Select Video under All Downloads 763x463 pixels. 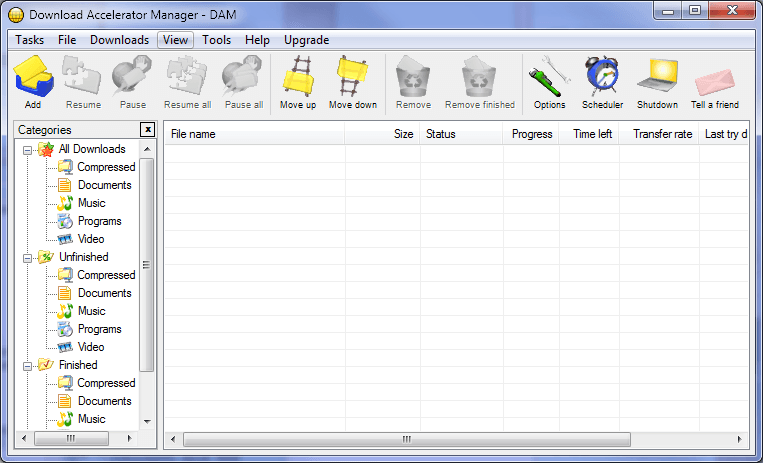tap(91, 239)
